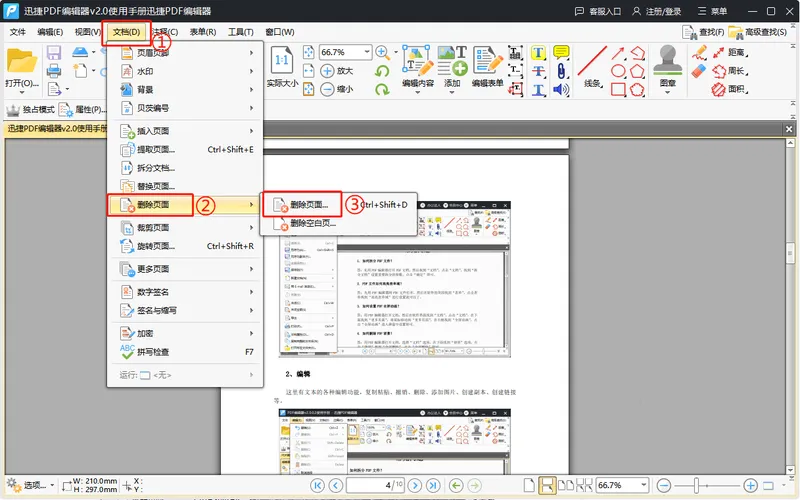Select the Strikethrough text tool

coord(538,71)
